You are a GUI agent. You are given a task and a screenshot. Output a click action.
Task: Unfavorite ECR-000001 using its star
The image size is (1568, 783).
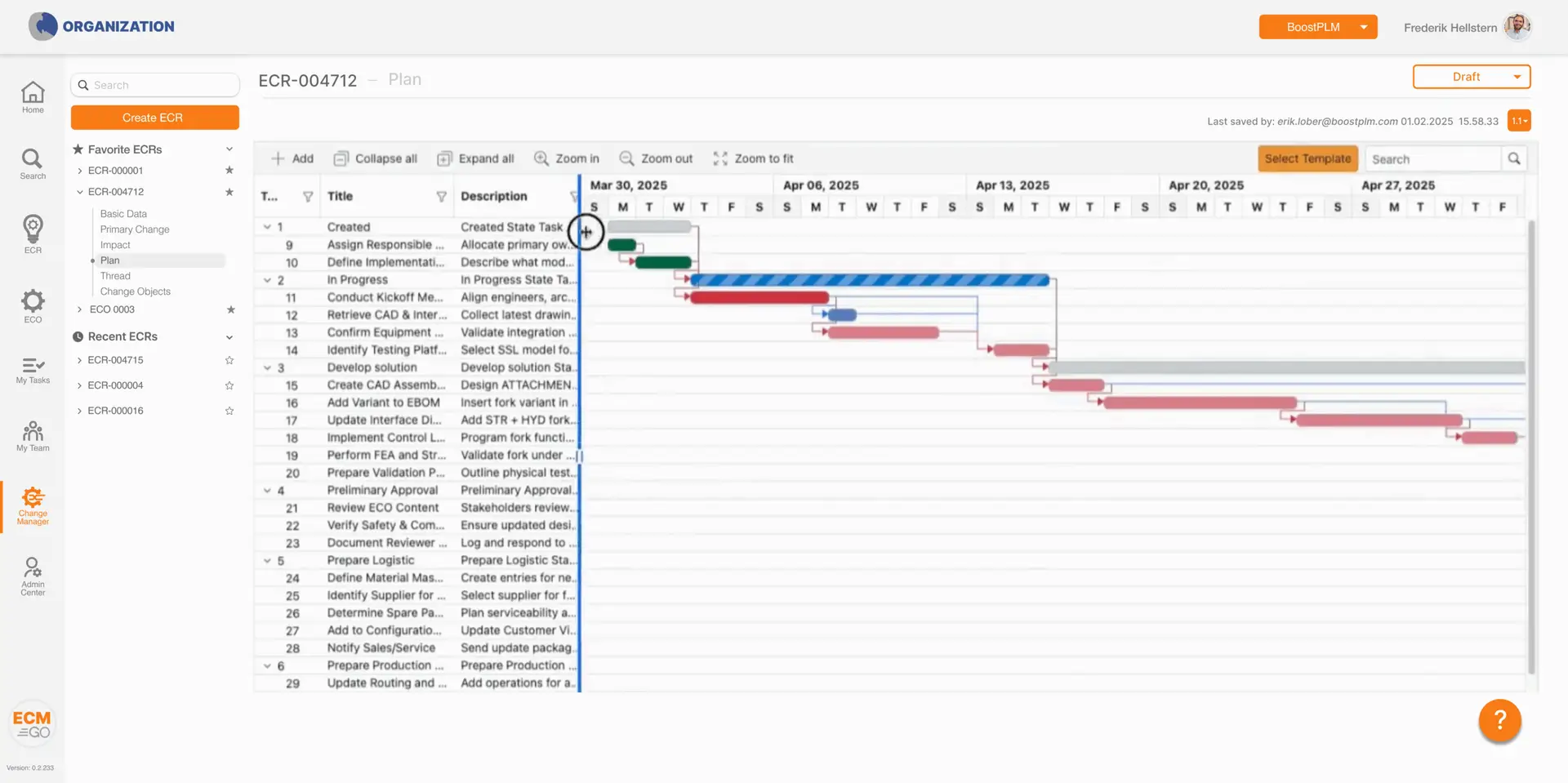pos(229,171)
